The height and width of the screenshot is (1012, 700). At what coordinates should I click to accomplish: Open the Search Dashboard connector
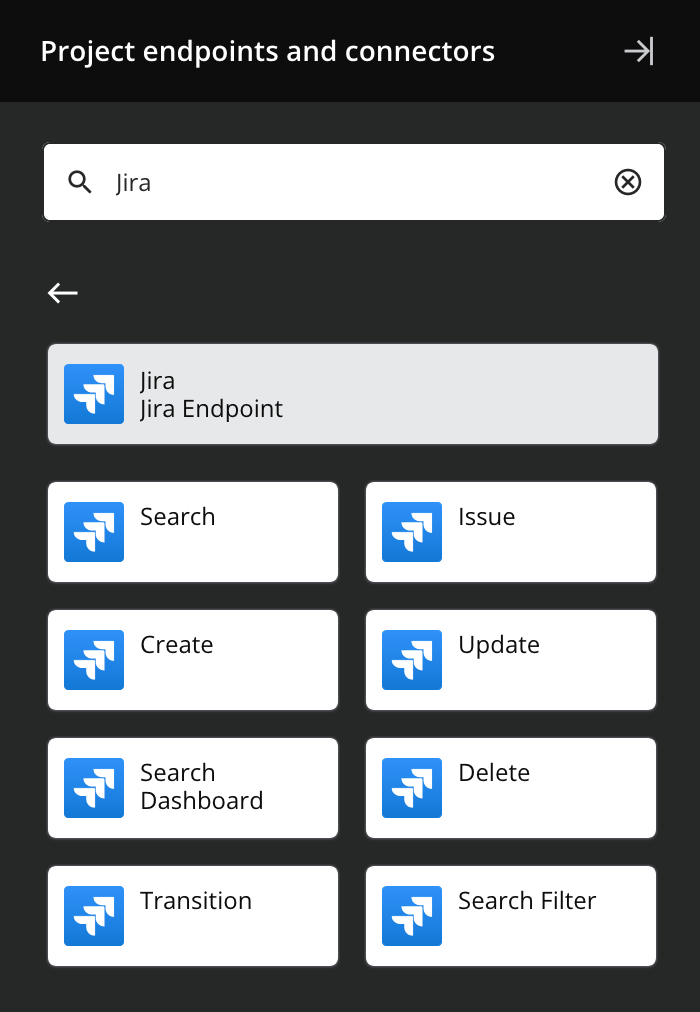coord(192,788)
